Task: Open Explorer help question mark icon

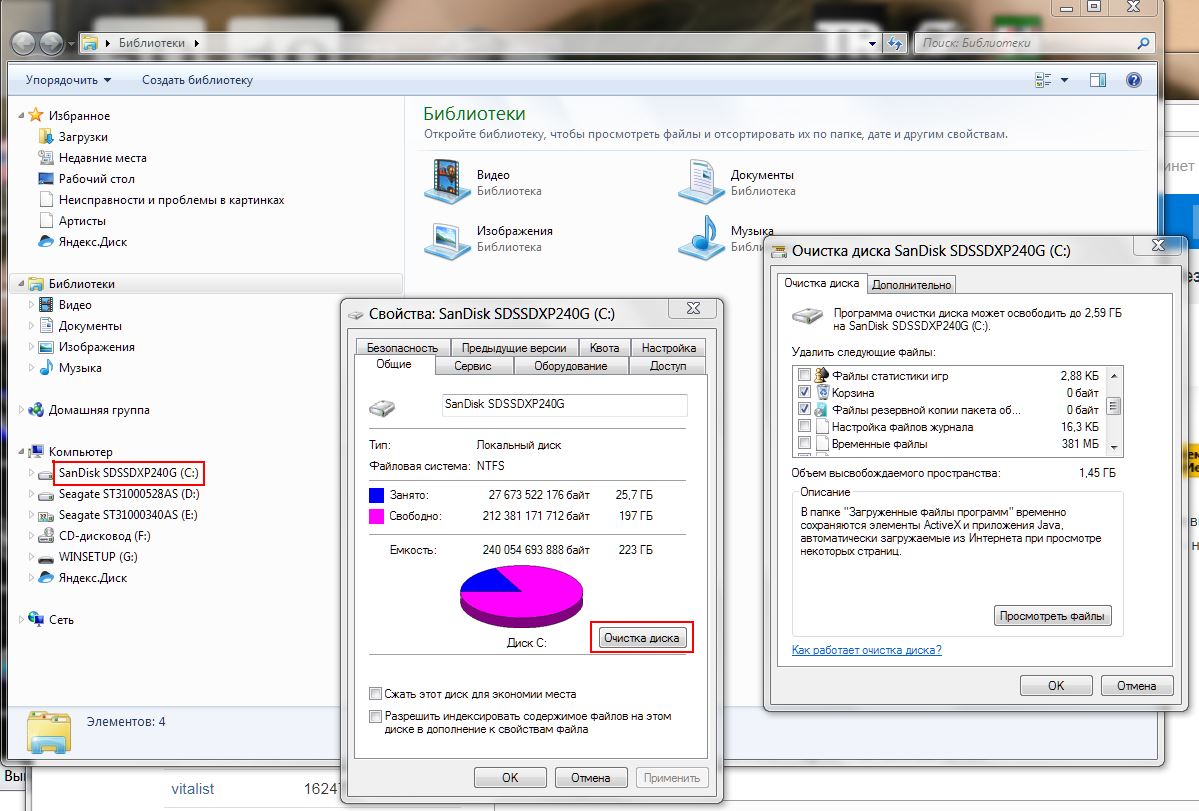Action: pos(1134,79)
